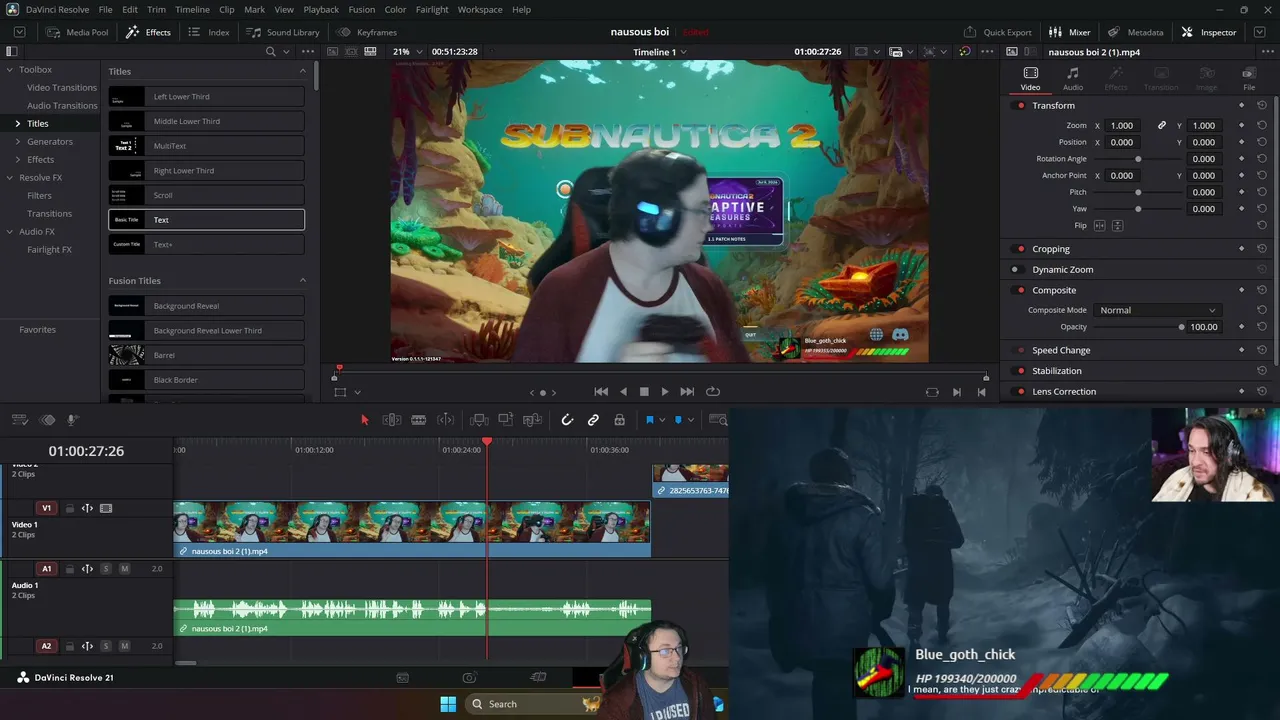Switch to the File inspector tab
This screenshot has height=720, width=1280.
pos(1249,79)
